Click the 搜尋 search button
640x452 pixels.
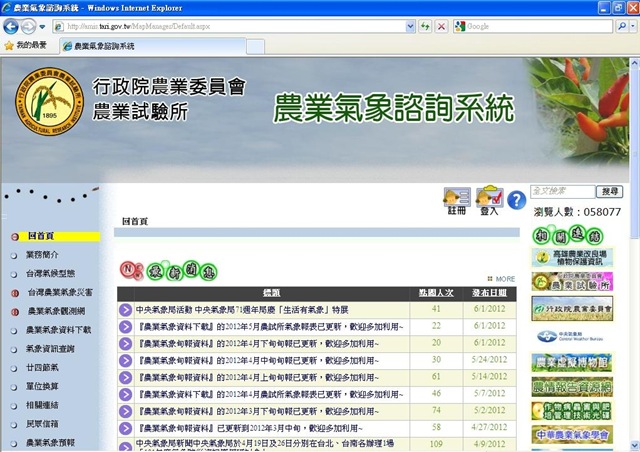[x=608, y=191]
